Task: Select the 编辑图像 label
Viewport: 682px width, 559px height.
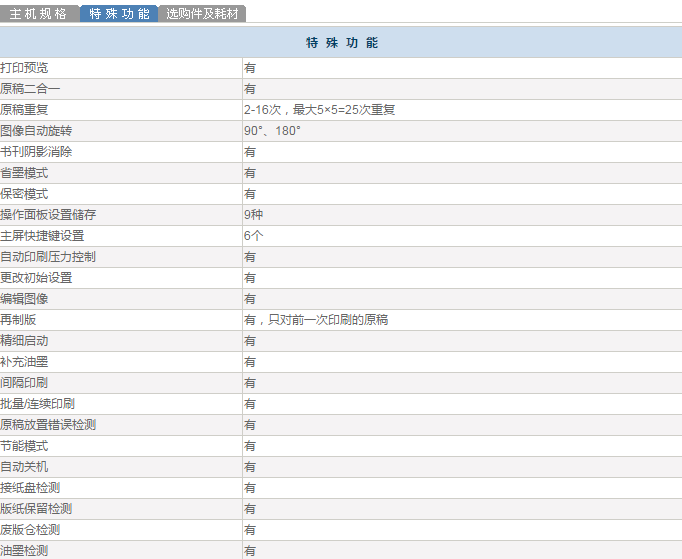Action: pyautogui.click(x=24, y=299)
